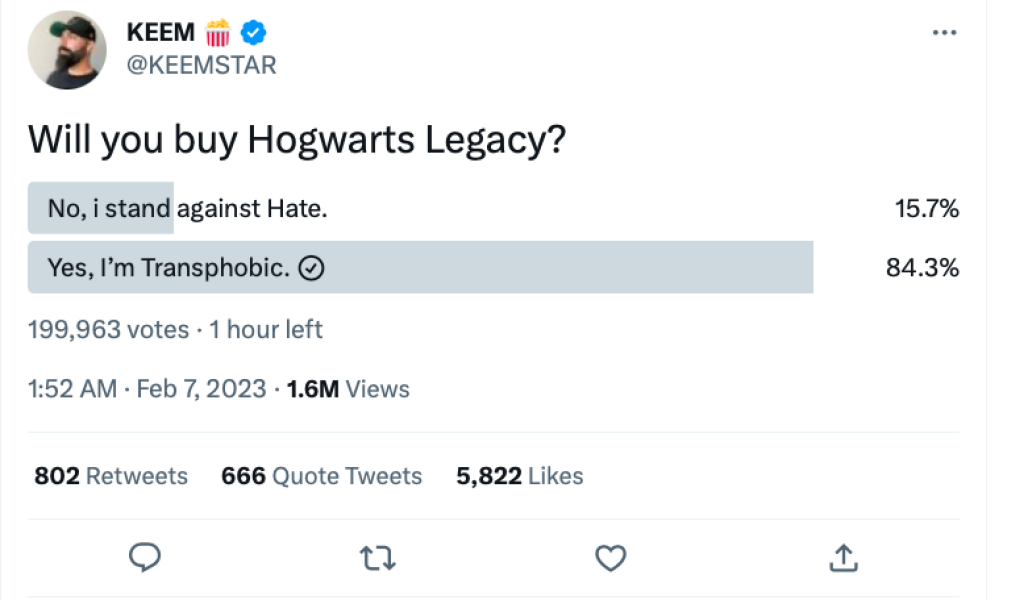Open KEEM's profile picture
Image resolution: width=1028 pixels, height=600 pixels.
point(66,49)
